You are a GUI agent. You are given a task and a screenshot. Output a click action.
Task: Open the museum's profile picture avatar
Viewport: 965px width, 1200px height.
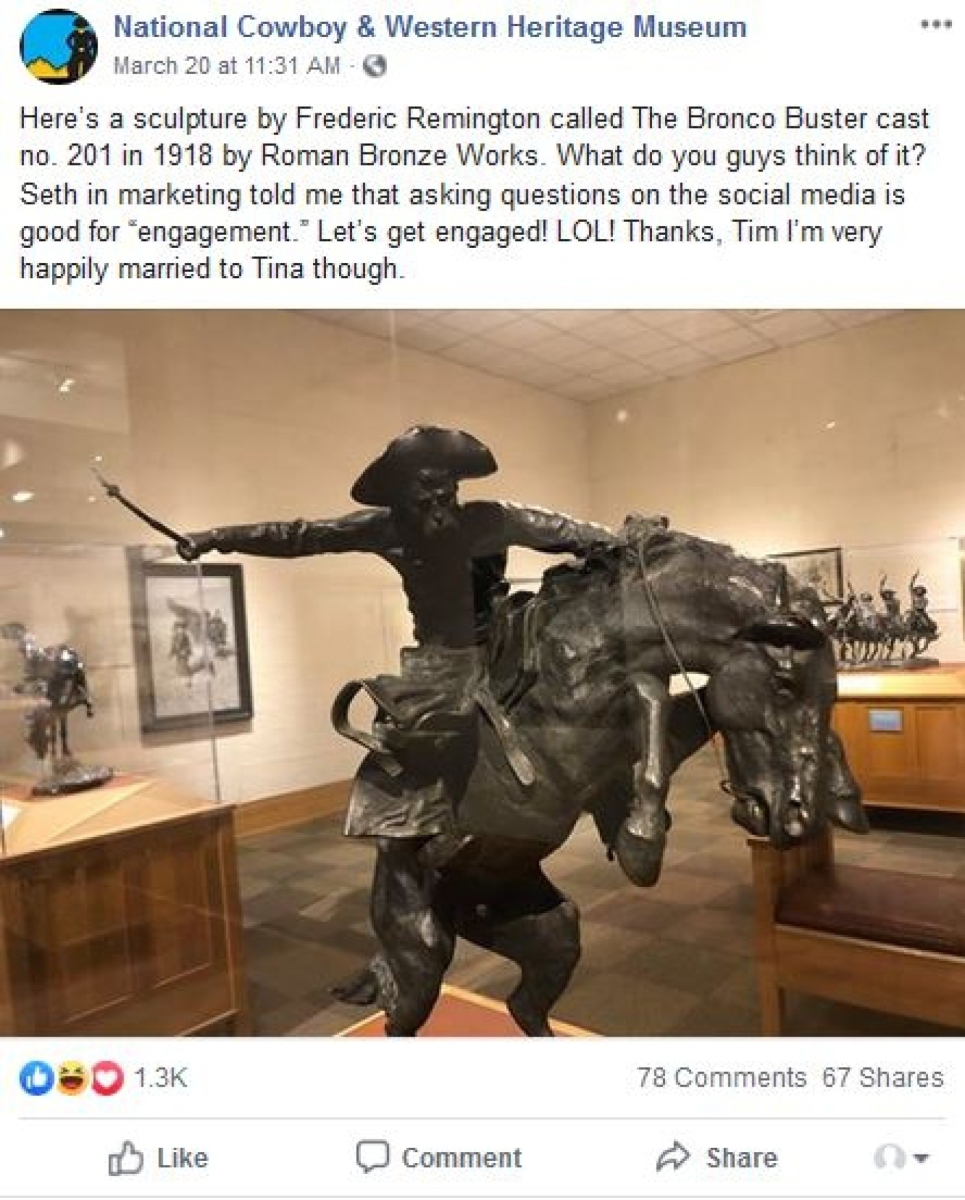pos(59,47)
